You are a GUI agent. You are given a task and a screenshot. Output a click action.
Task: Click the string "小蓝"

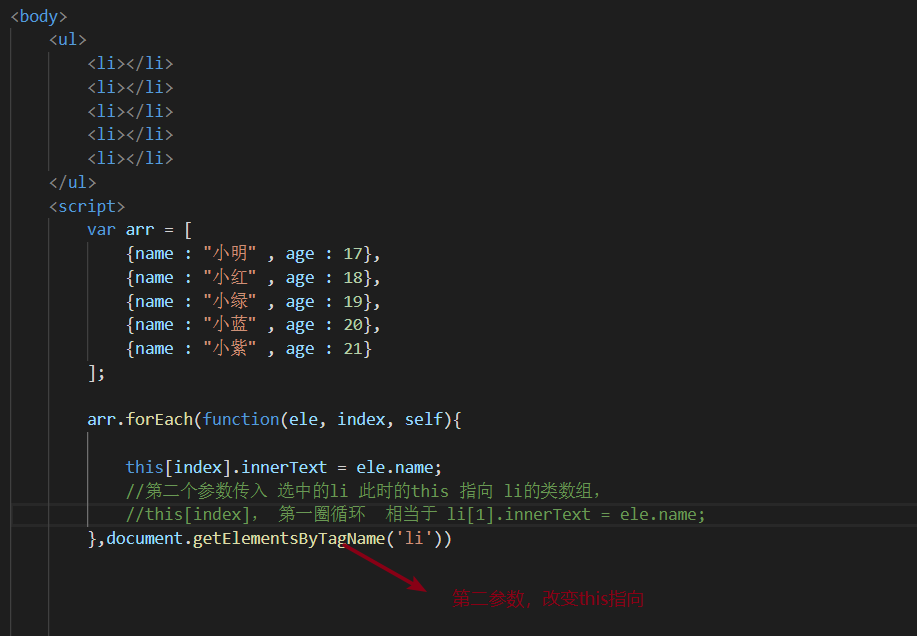pos(230,324)
